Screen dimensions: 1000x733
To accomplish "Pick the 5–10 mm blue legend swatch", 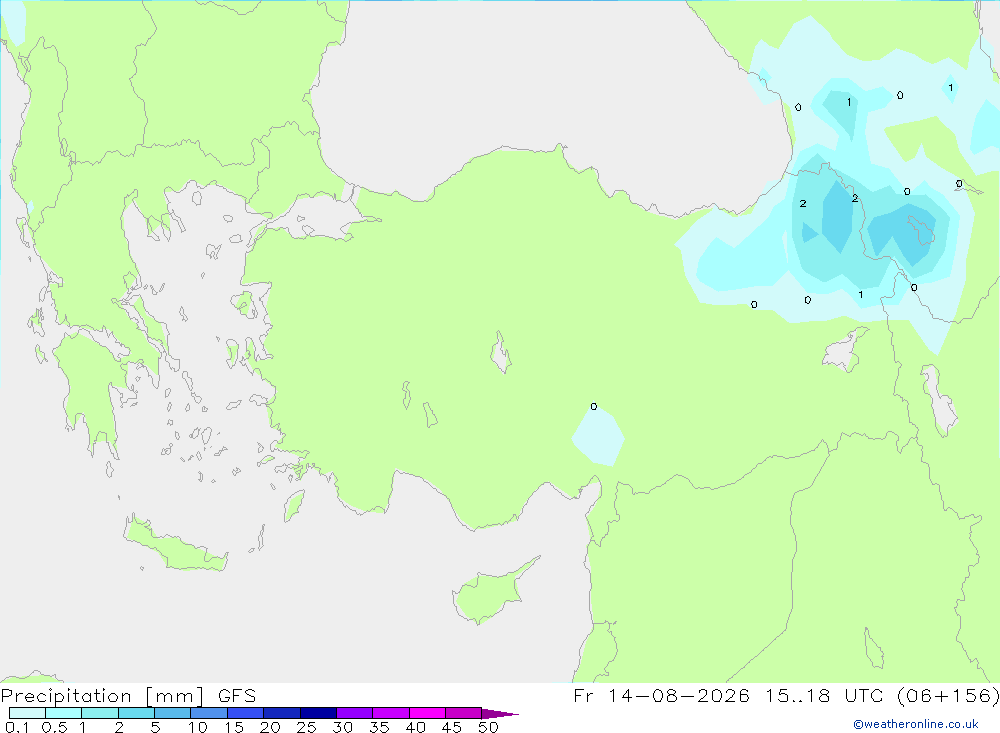I will point(173,713).
